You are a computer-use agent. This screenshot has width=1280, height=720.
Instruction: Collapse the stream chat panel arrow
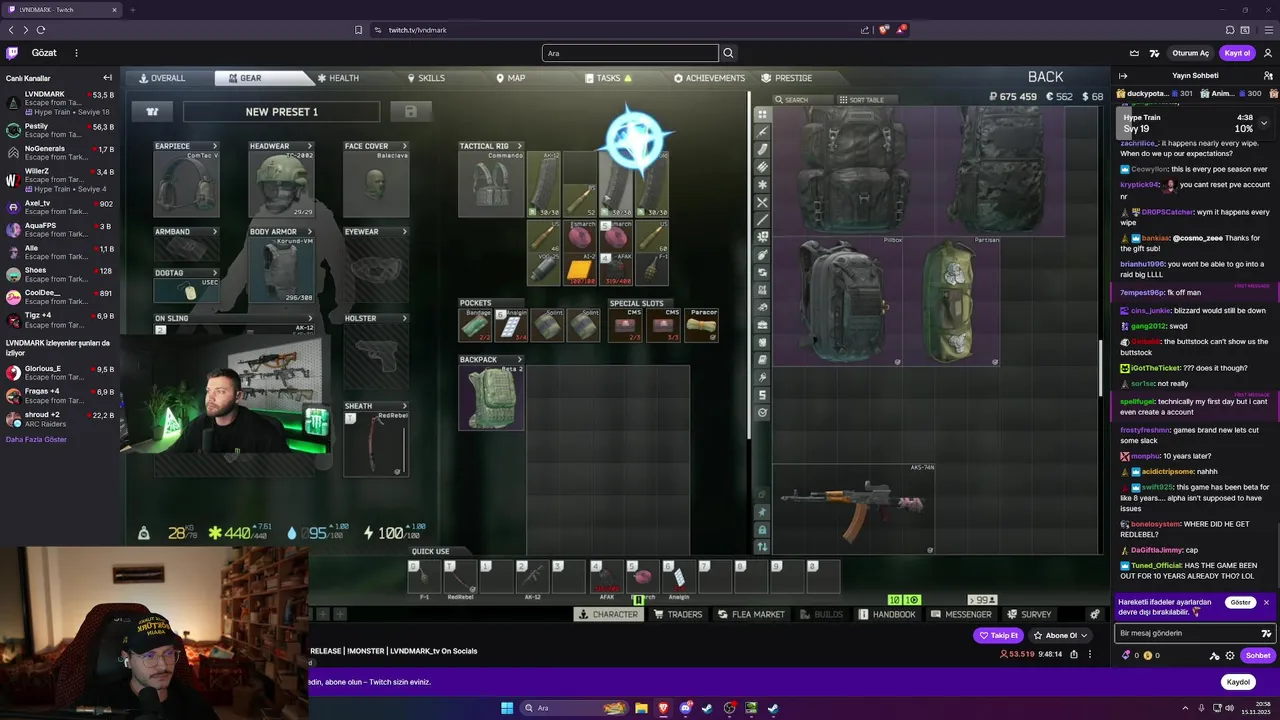click(1123, 76)
